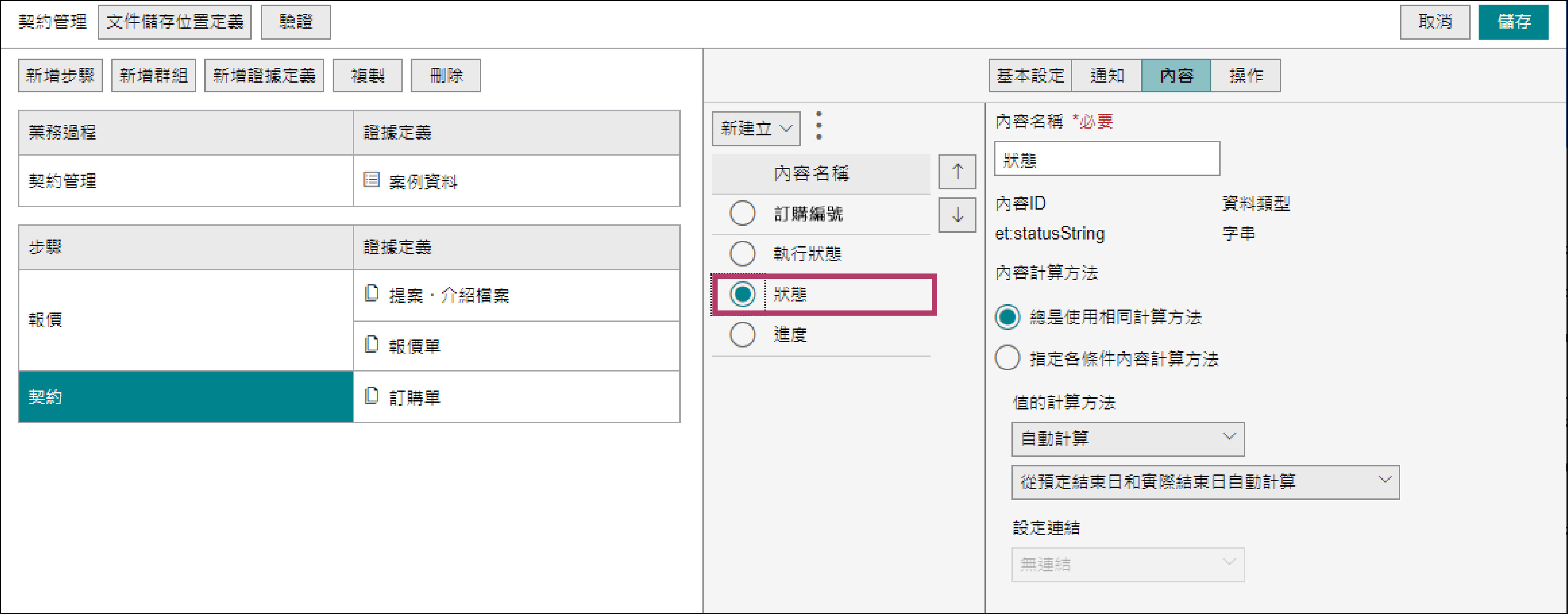Click the move down arrow button
1568x614 pixels.
957,215
